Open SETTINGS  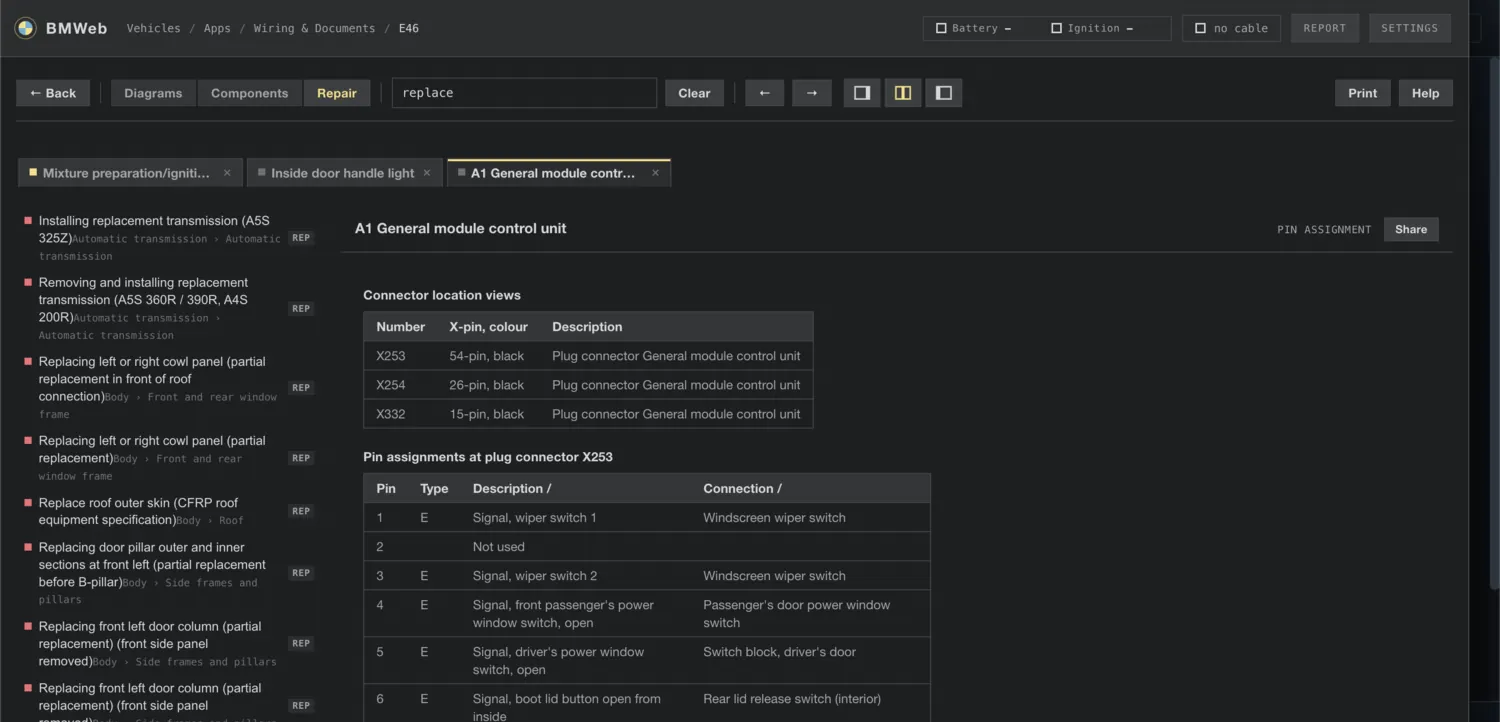1410,28
